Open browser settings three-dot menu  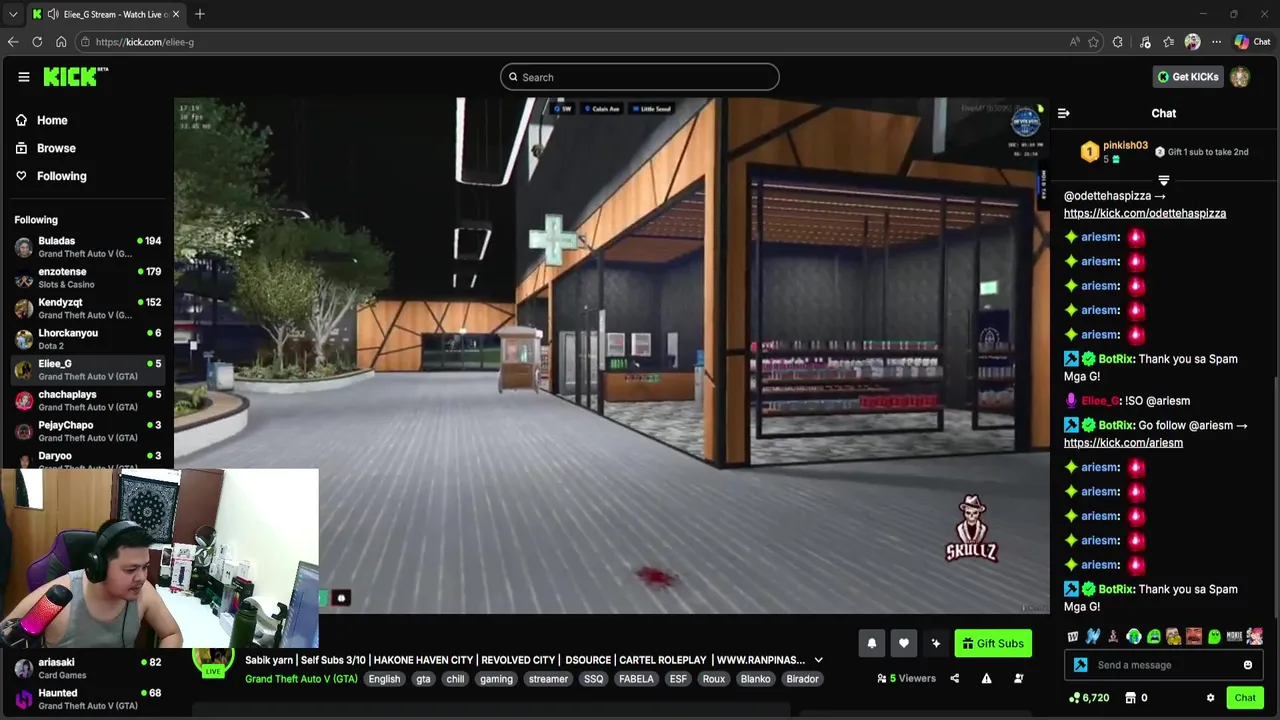tap(1216, 42)
